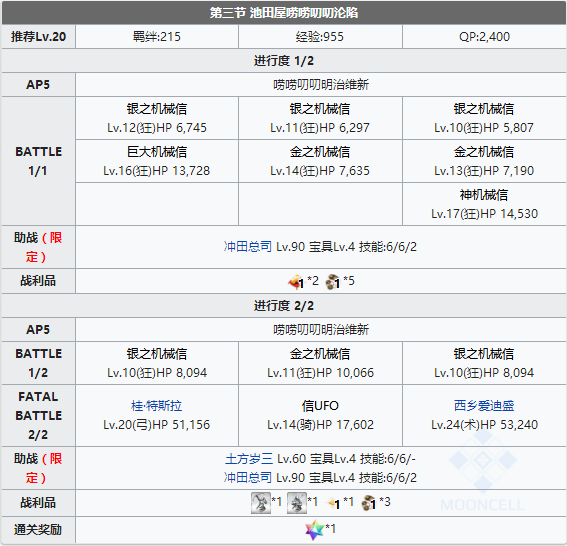Click the red event item icon in first 战利品 row
Image resolution: width=567 pixels, height=546 pixels.
[x=296, y=282]
